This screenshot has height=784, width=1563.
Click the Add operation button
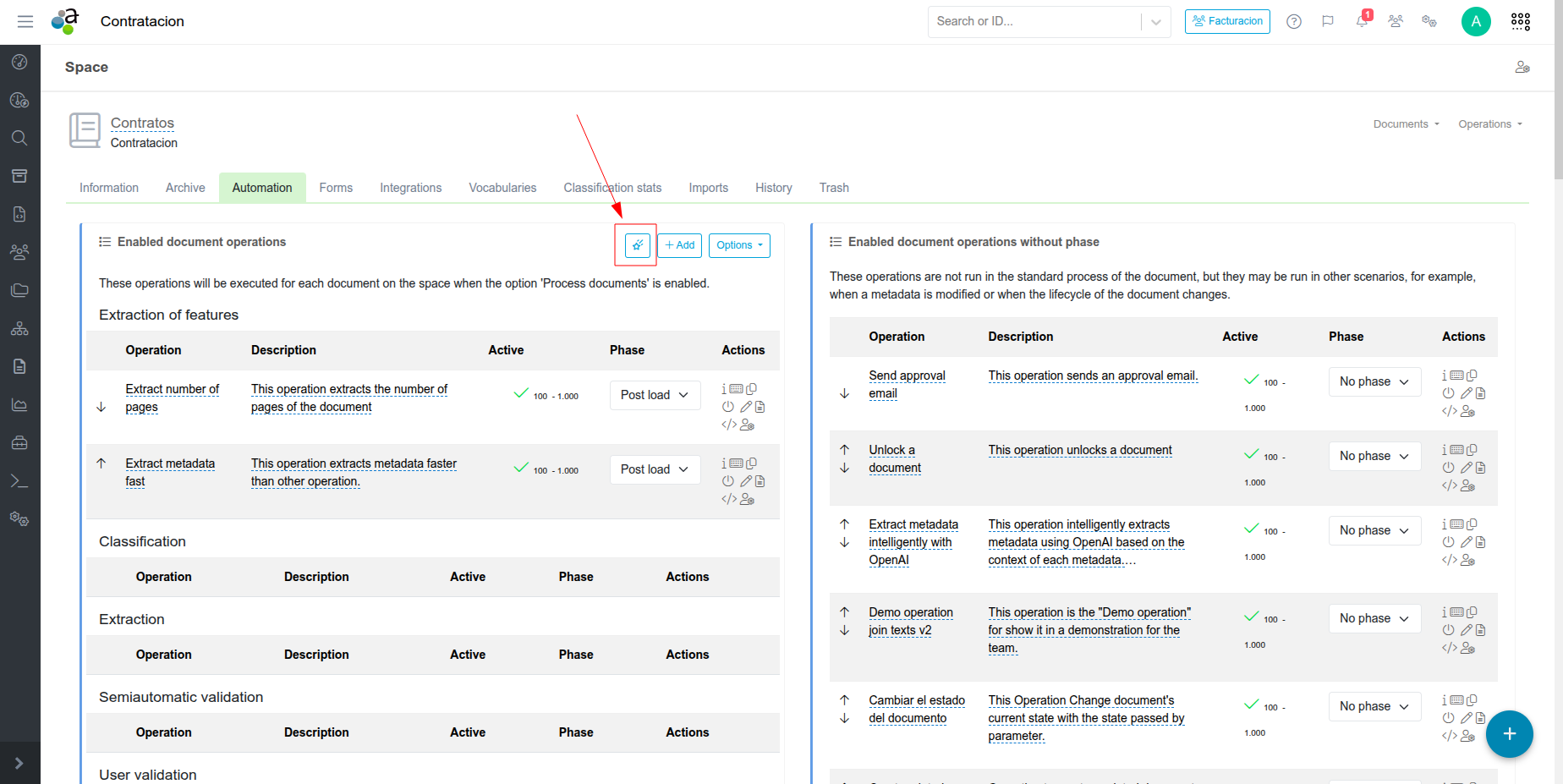[x=680, y=245]
